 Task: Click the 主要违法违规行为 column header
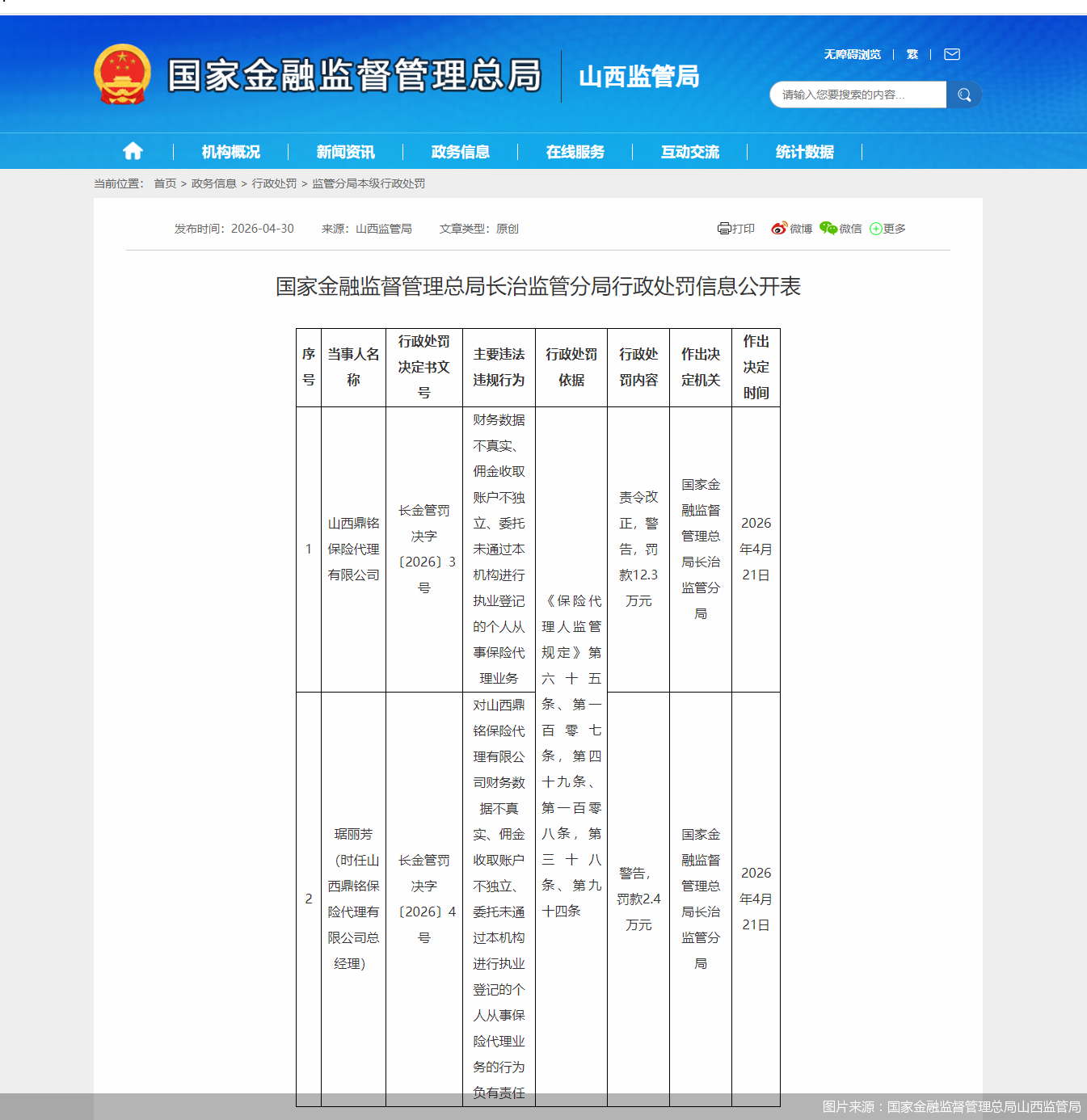coord(499,367)
